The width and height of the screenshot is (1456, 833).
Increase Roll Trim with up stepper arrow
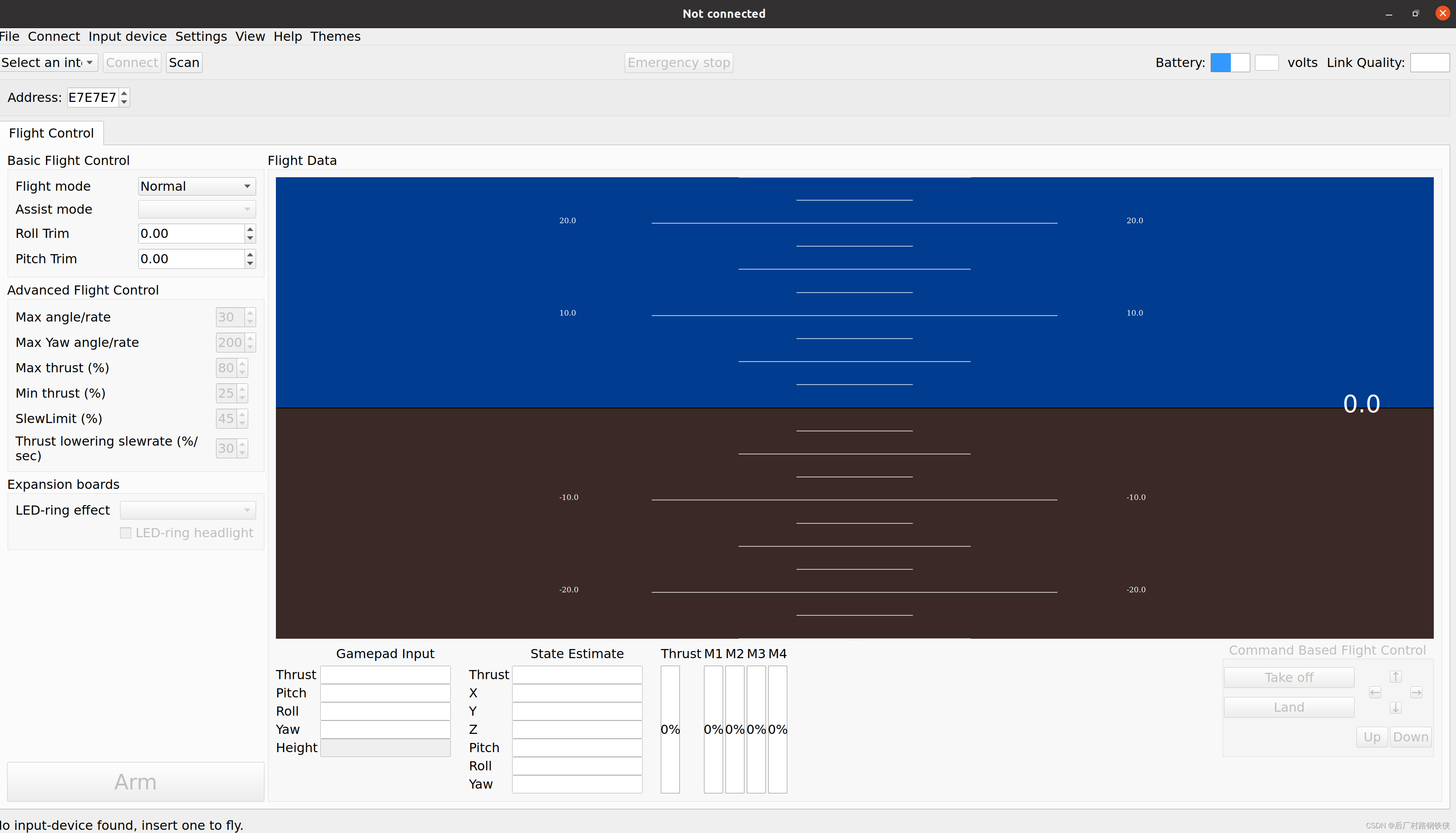pyautogui.click(x=250, y=229)
